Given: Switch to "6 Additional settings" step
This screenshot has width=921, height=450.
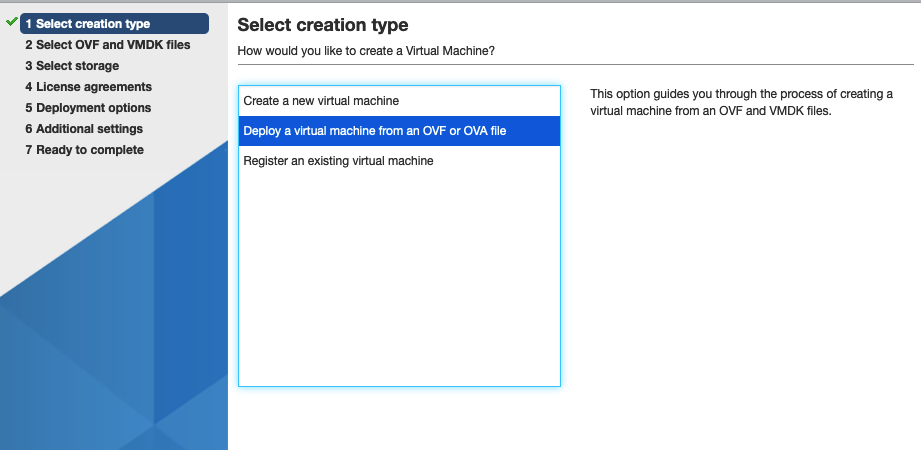Looking at the screenshot, I should [x=84, y=129].
